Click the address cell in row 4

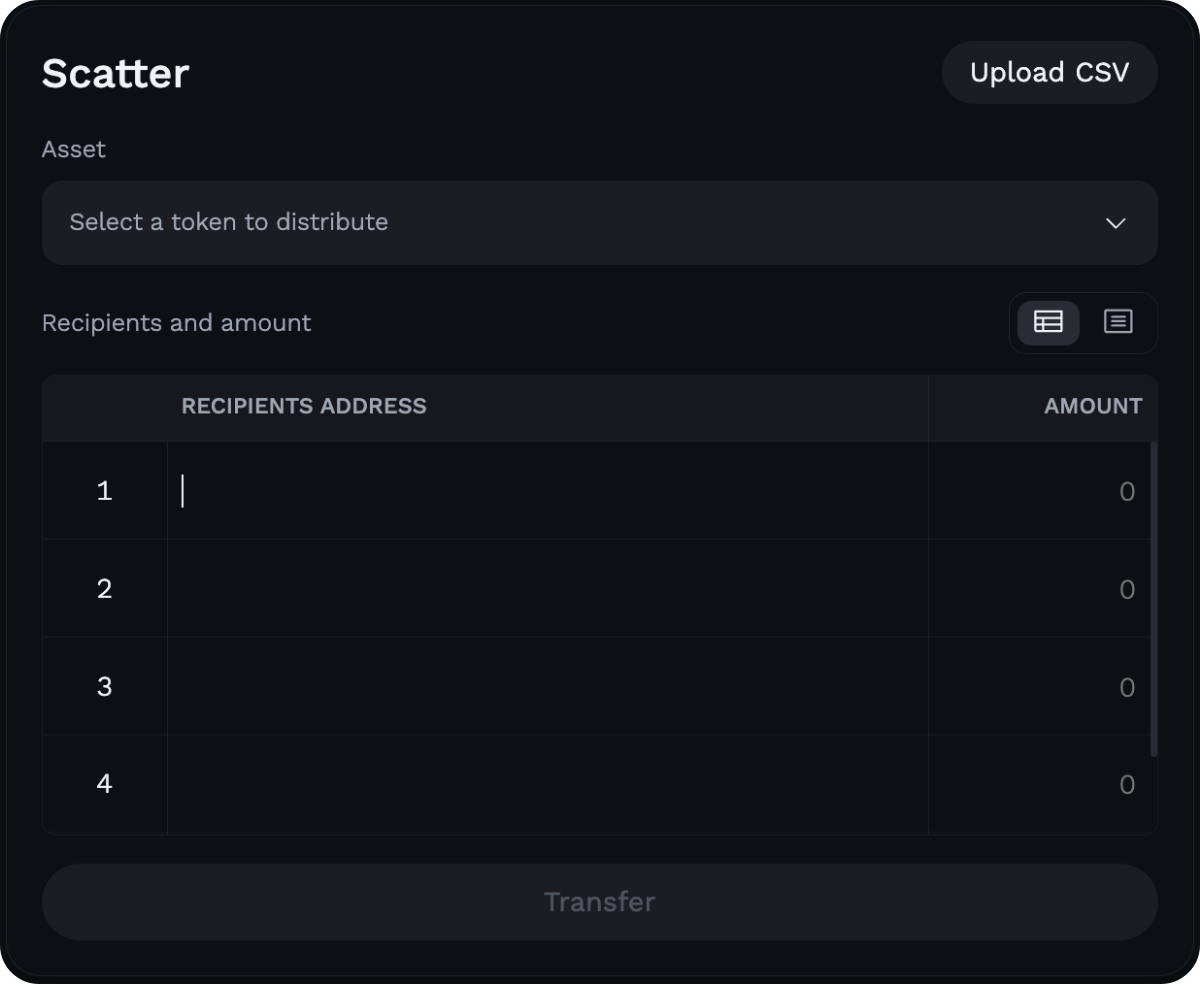point(548,785)
